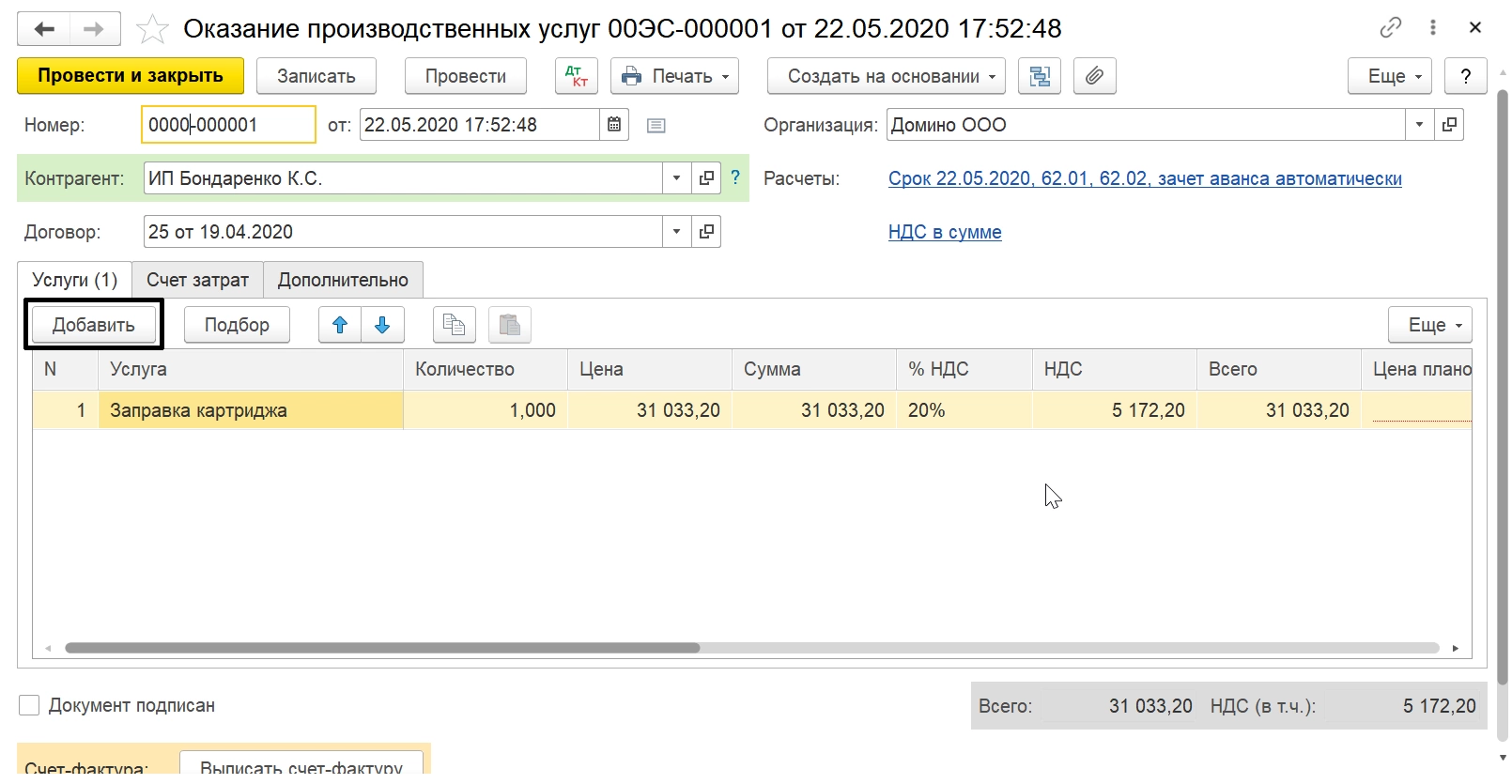Post document with Провести button

(465, 76)
